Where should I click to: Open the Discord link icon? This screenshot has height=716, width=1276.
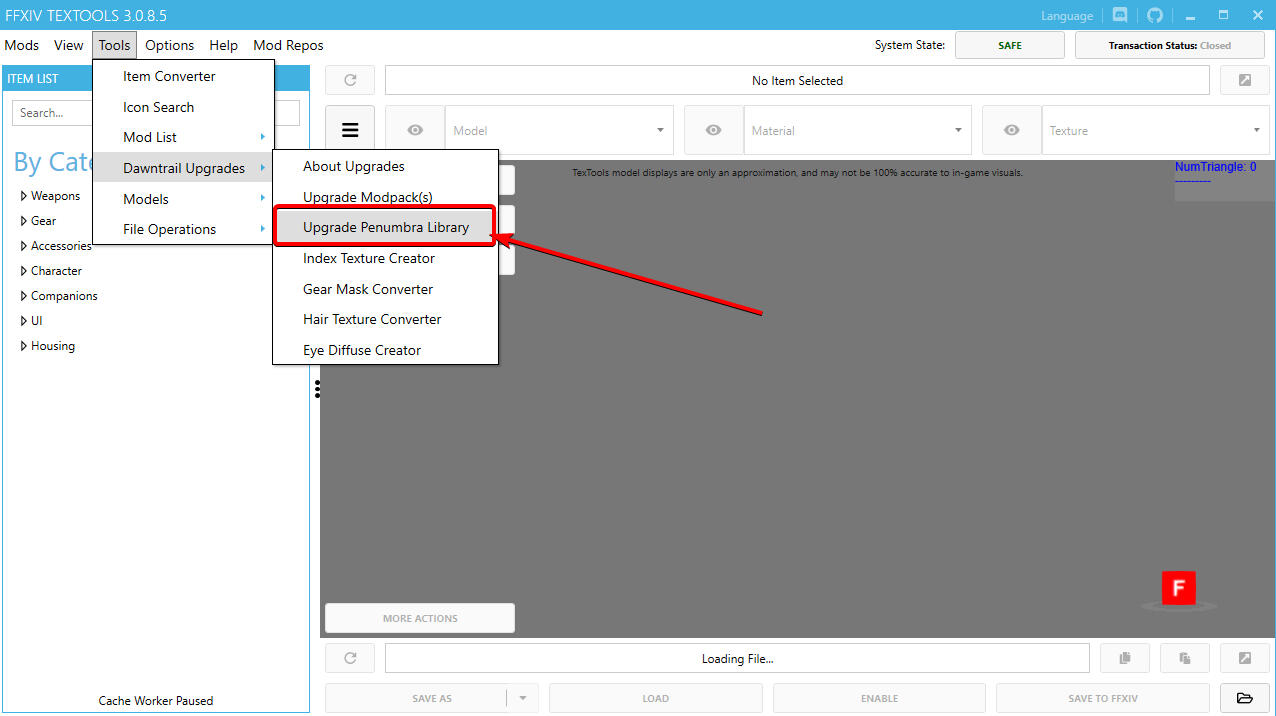[1120, 15]
